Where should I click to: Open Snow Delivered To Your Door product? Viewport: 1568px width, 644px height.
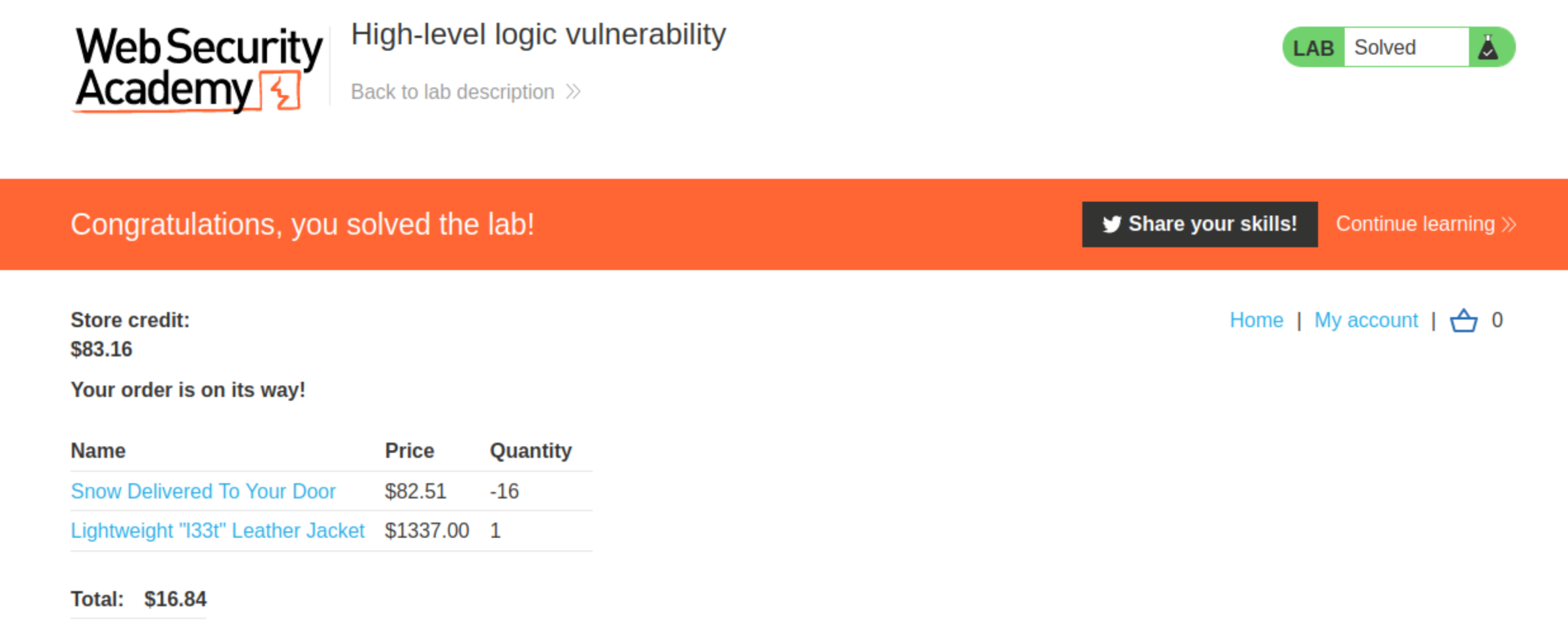pyautogui.click(x=203, y=491)
